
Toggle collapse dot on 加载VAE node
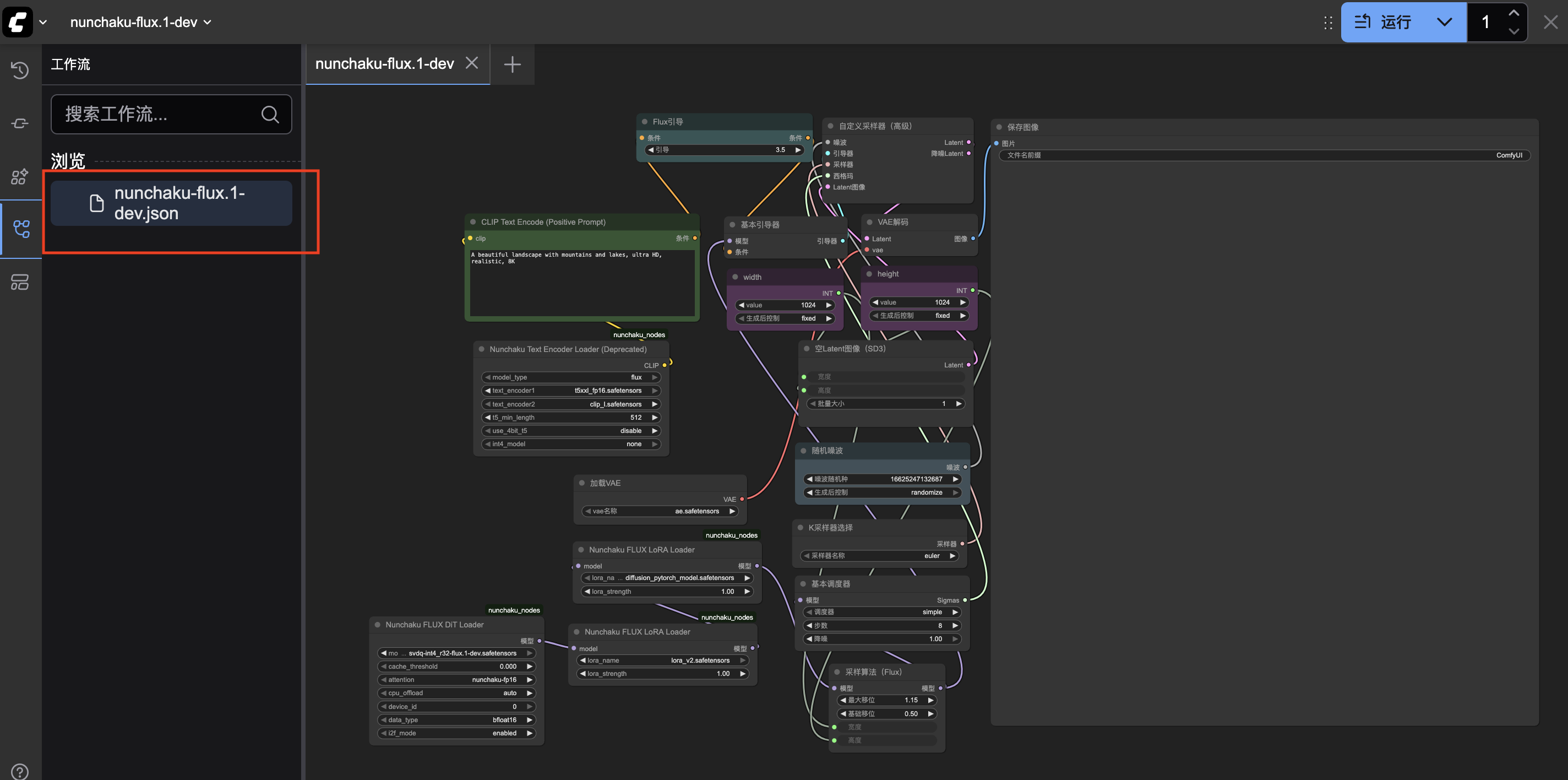tap(582, 483)
